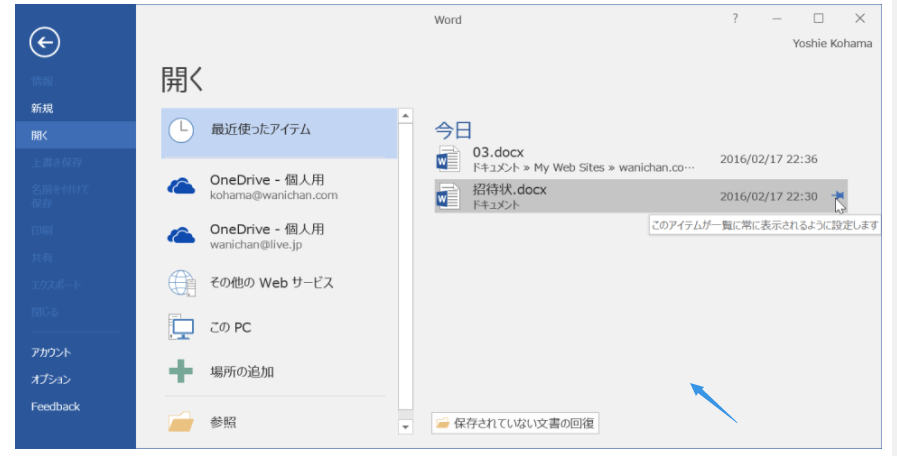This screenshot has height=456, width=897.
Task: Click the Yoshie Kohama account name
Action: (x=832, y=43)
